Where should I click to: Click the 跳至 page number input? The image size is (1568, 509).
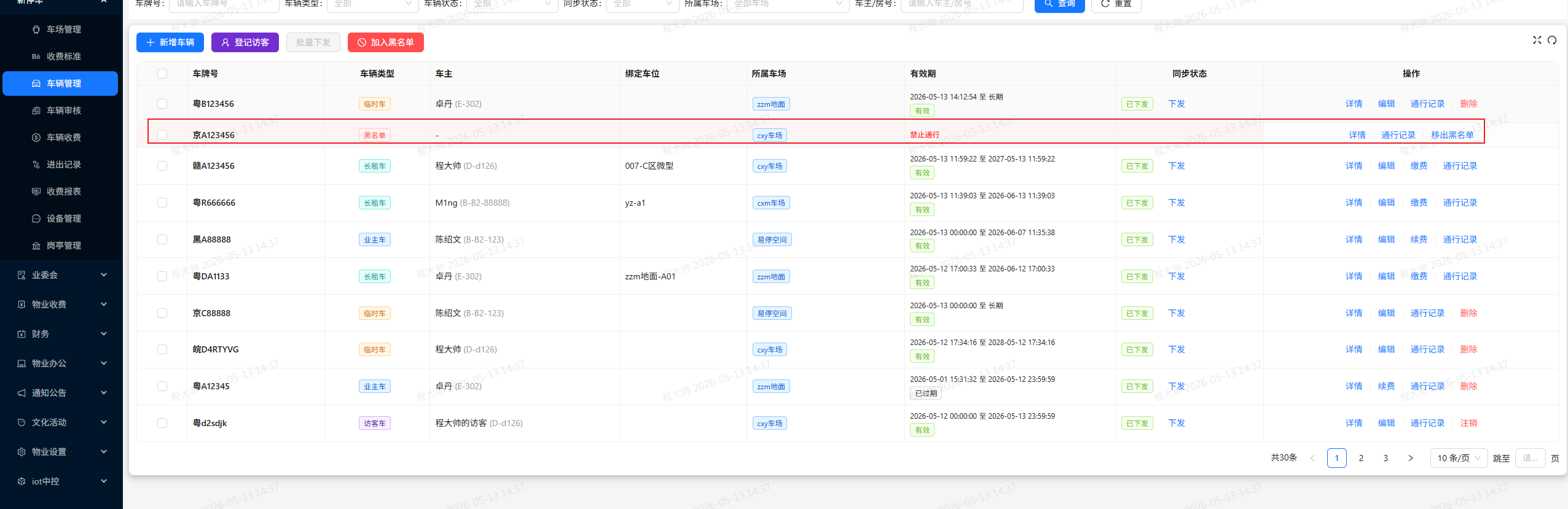pos(1531,458)
